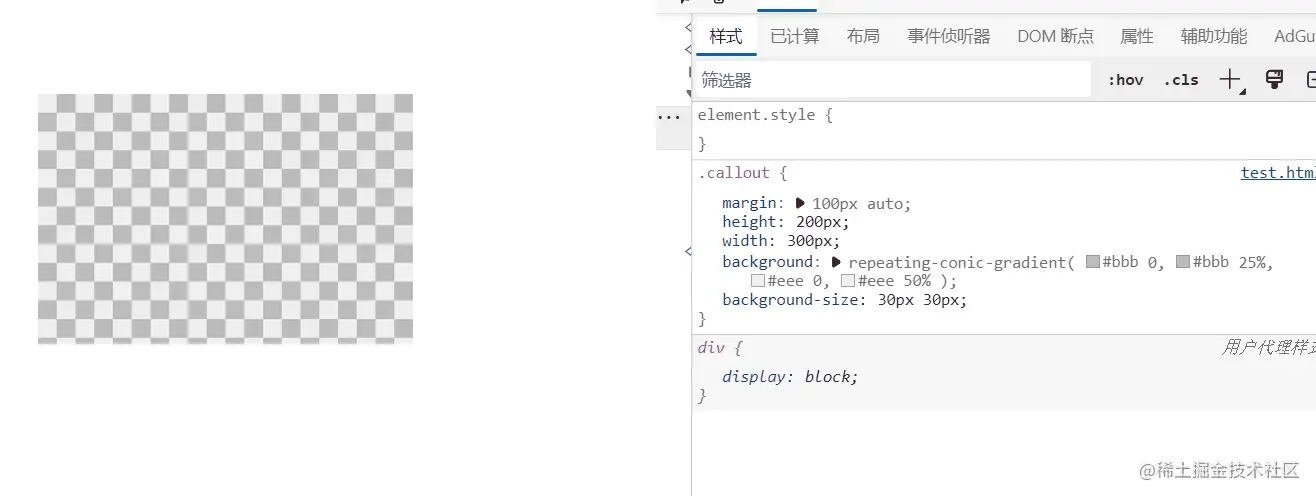Click the div selector in user agent rule
Viewport: 1316px width, 496px height.
tap(710, 348)
